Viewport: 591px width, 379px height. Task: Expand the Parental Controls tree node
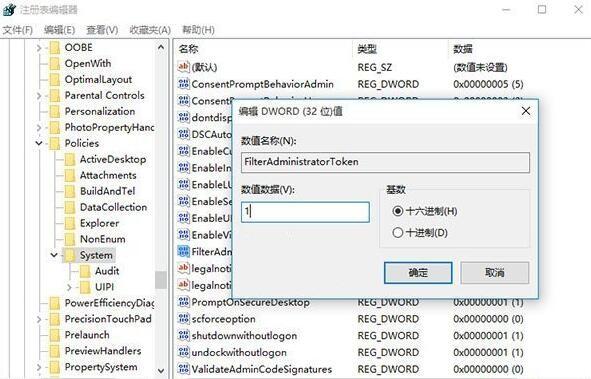pos(39,96)
